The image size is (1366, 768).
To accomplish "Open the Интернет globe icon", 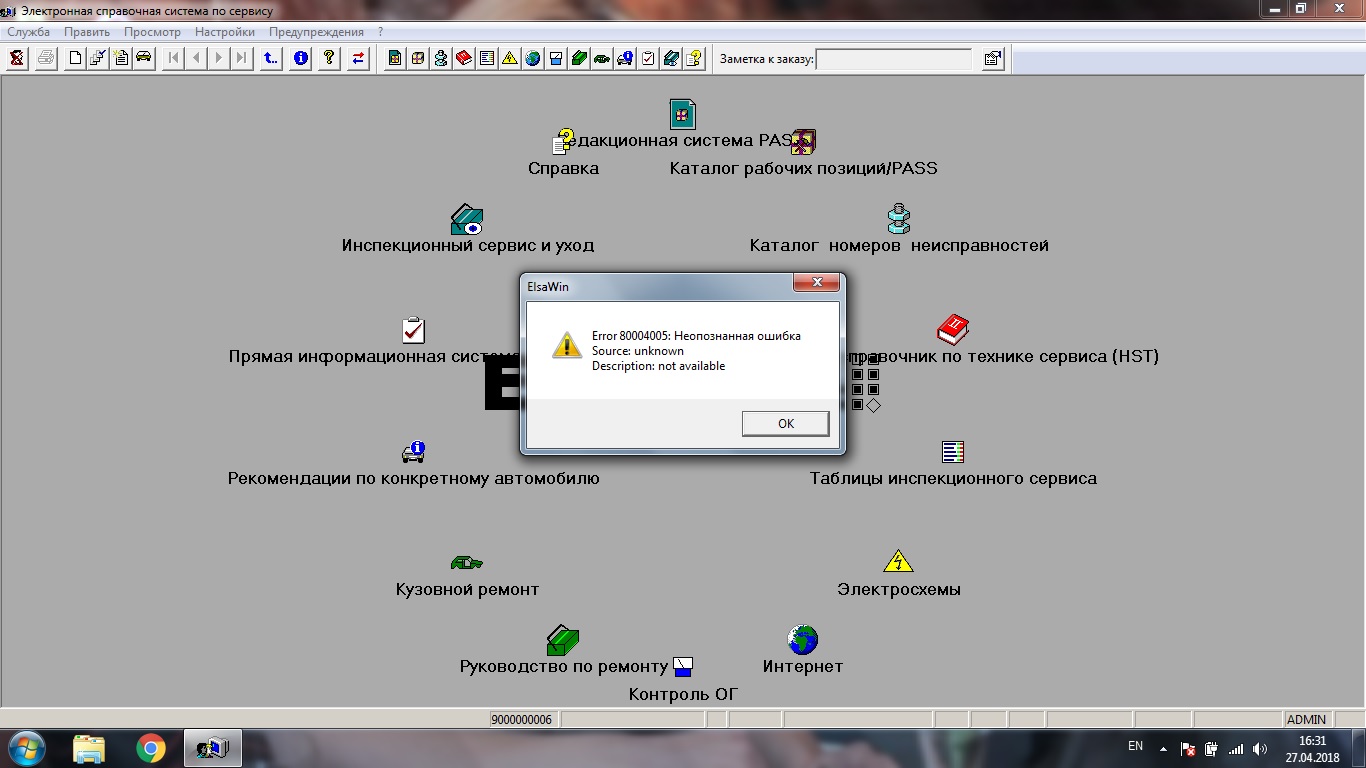I will pos(802,639).
